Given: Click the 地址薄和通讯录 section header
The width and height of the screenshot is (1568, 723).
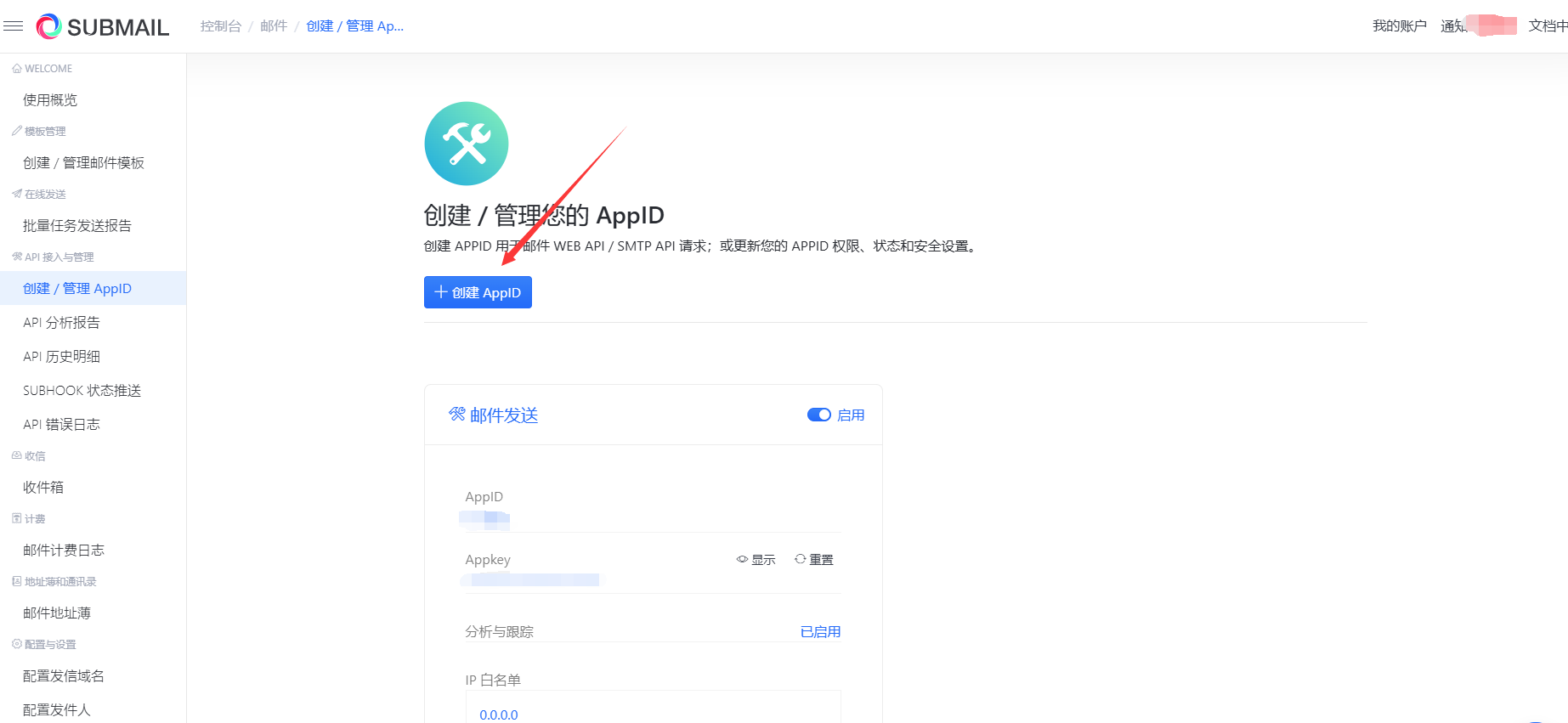Looking at the screenshot, I should click(x=54, y=582).
